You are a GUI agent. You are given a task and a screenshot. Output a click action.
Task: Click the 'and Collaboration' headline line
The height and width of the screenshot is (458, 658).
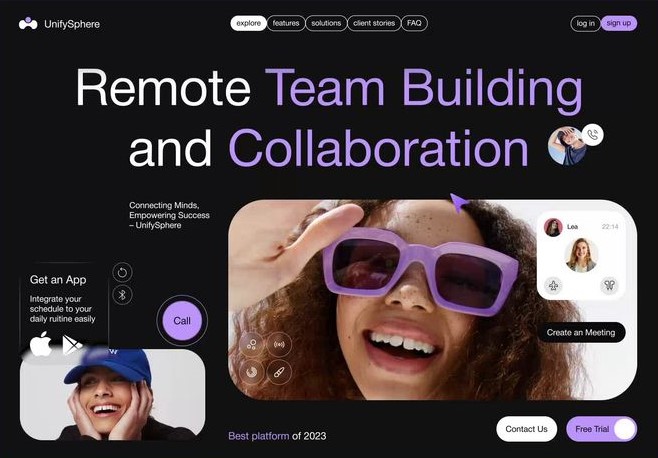[329, 148]
